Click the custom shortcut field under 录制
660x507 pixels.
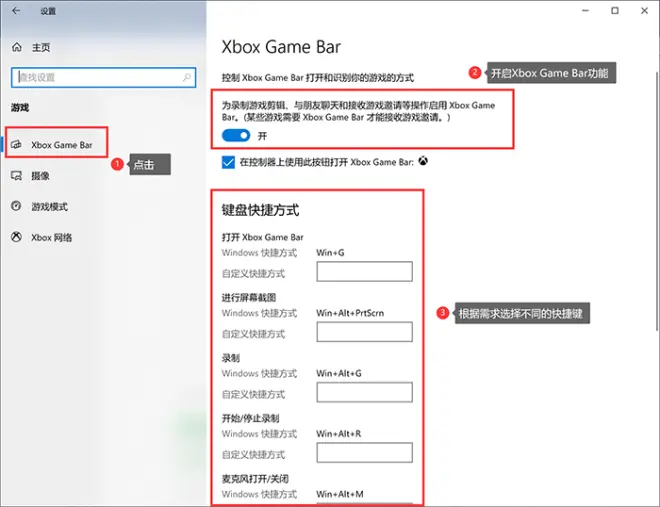click(365, 392)
